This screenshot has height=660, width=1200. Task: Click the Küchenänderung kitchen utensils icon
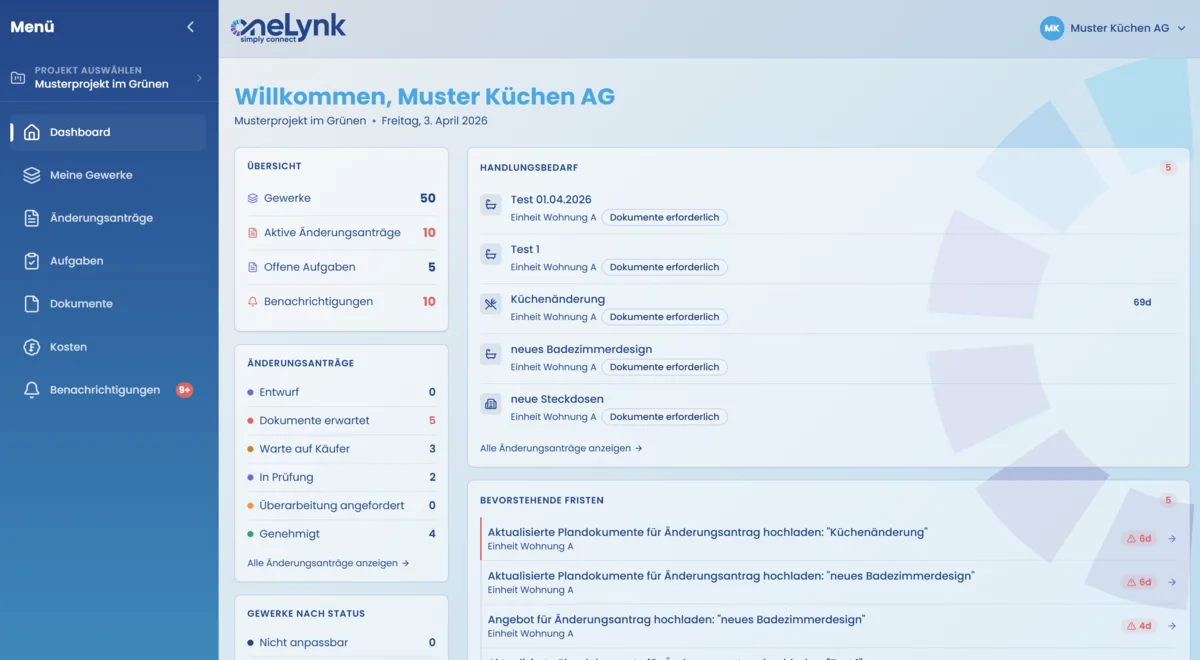pos(490,305)
